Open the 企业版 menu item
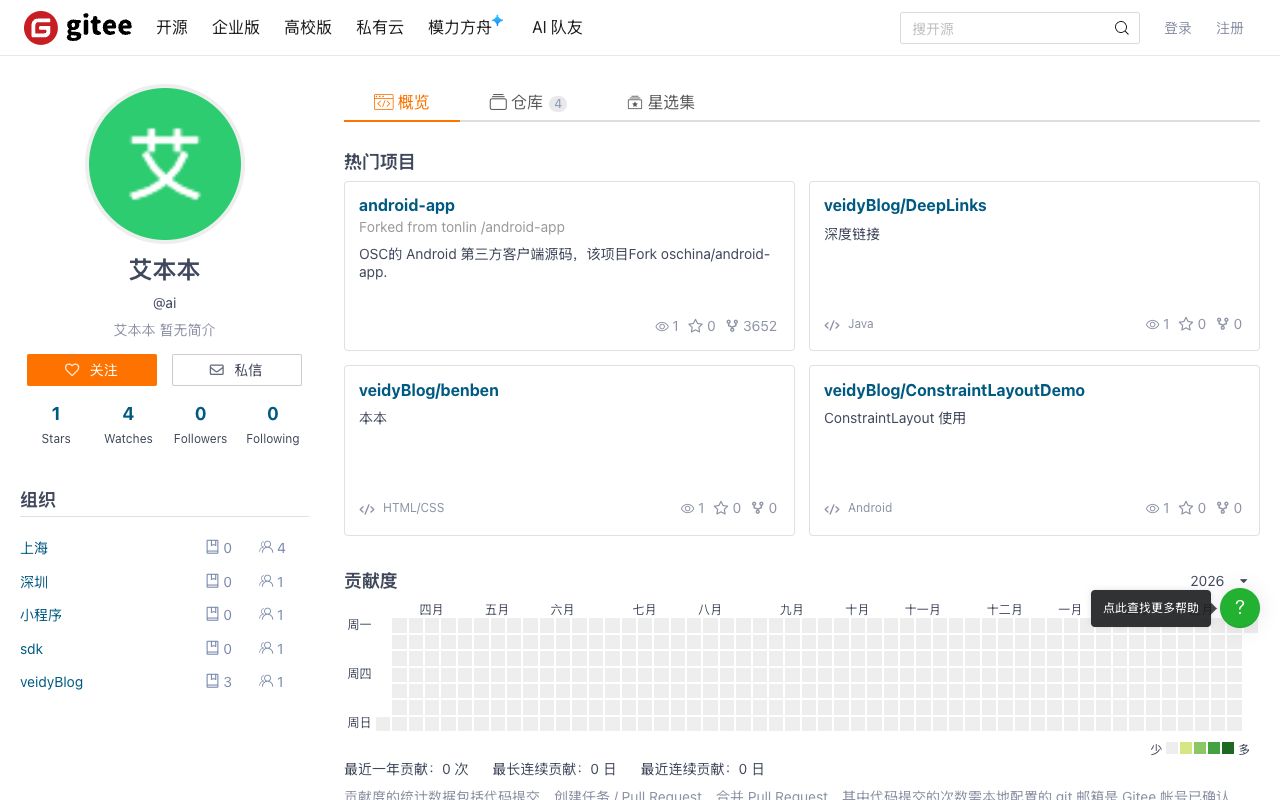Viewport: 1280px width, 800px height. 236,28
